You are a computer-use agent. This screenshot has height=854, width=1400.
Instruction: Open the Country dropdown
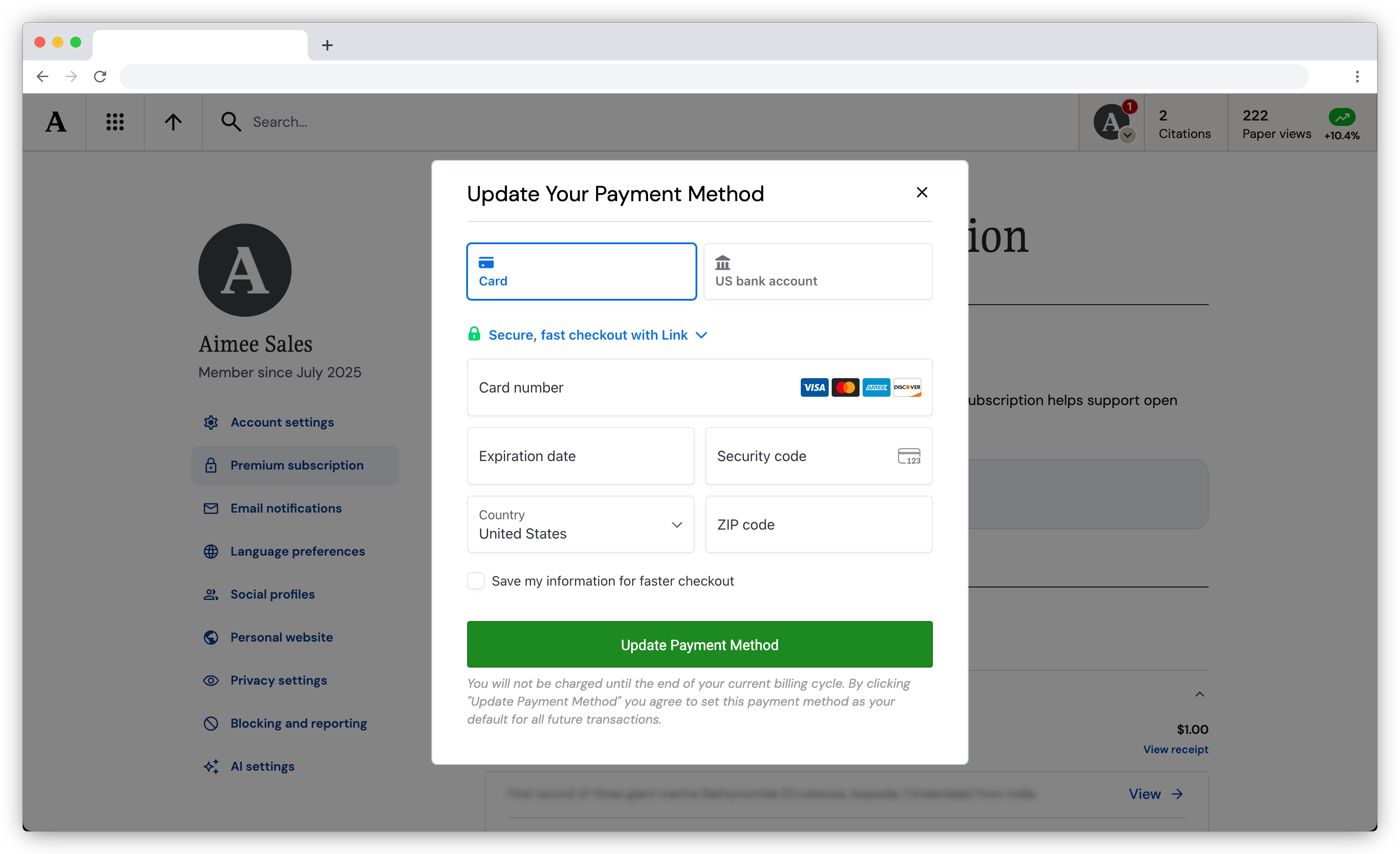click(580, 524)
